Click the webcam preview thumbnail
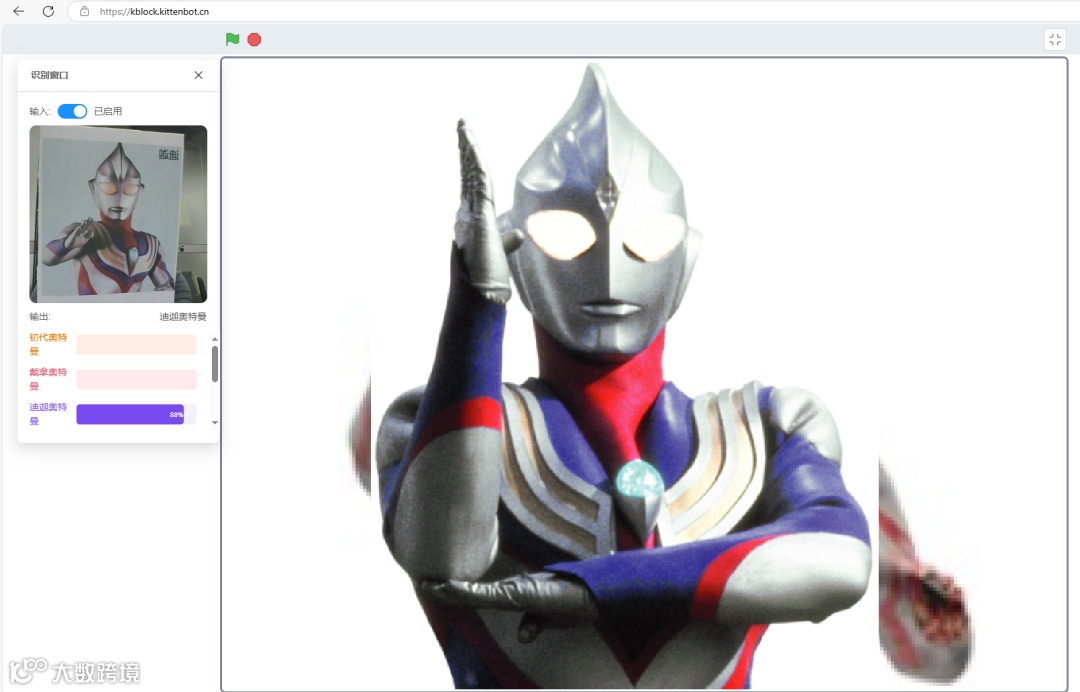 coord(118,214)
